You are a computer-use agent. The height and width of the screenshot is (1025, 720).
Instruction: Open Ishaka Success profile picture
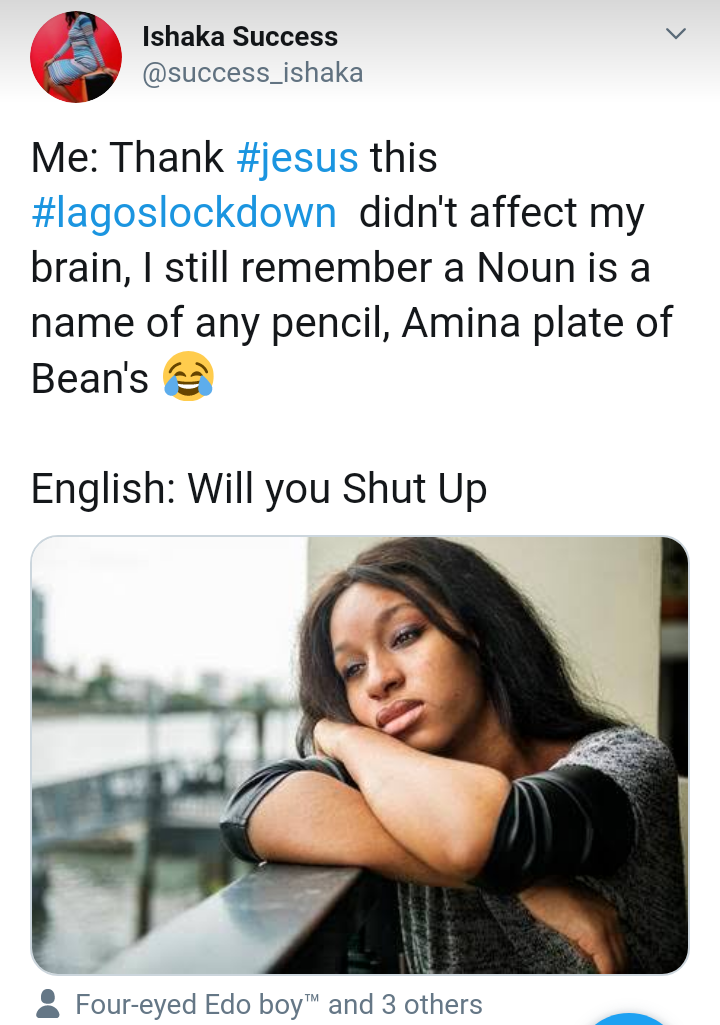pyautogui.click(x=76, y=56)
